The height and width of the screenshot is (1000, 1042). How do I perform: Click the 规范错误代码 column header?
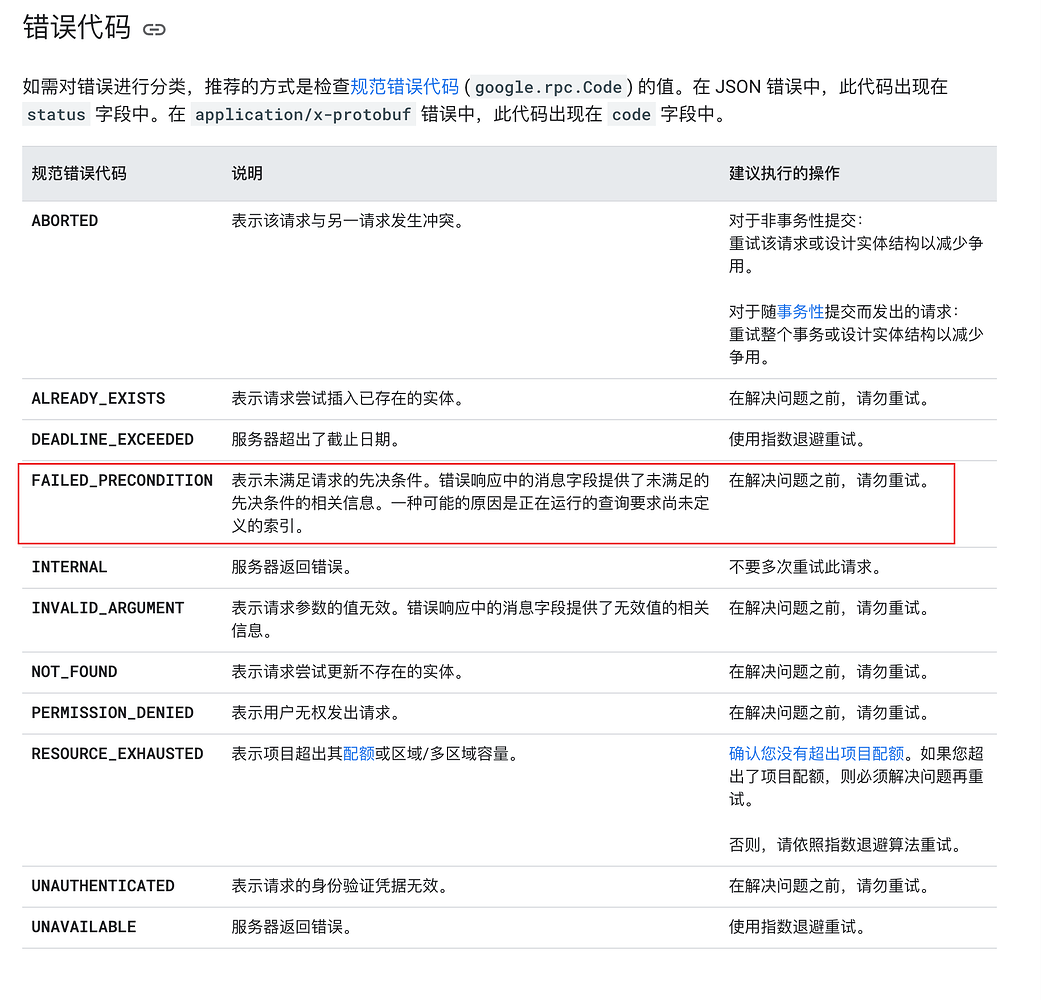79,173
